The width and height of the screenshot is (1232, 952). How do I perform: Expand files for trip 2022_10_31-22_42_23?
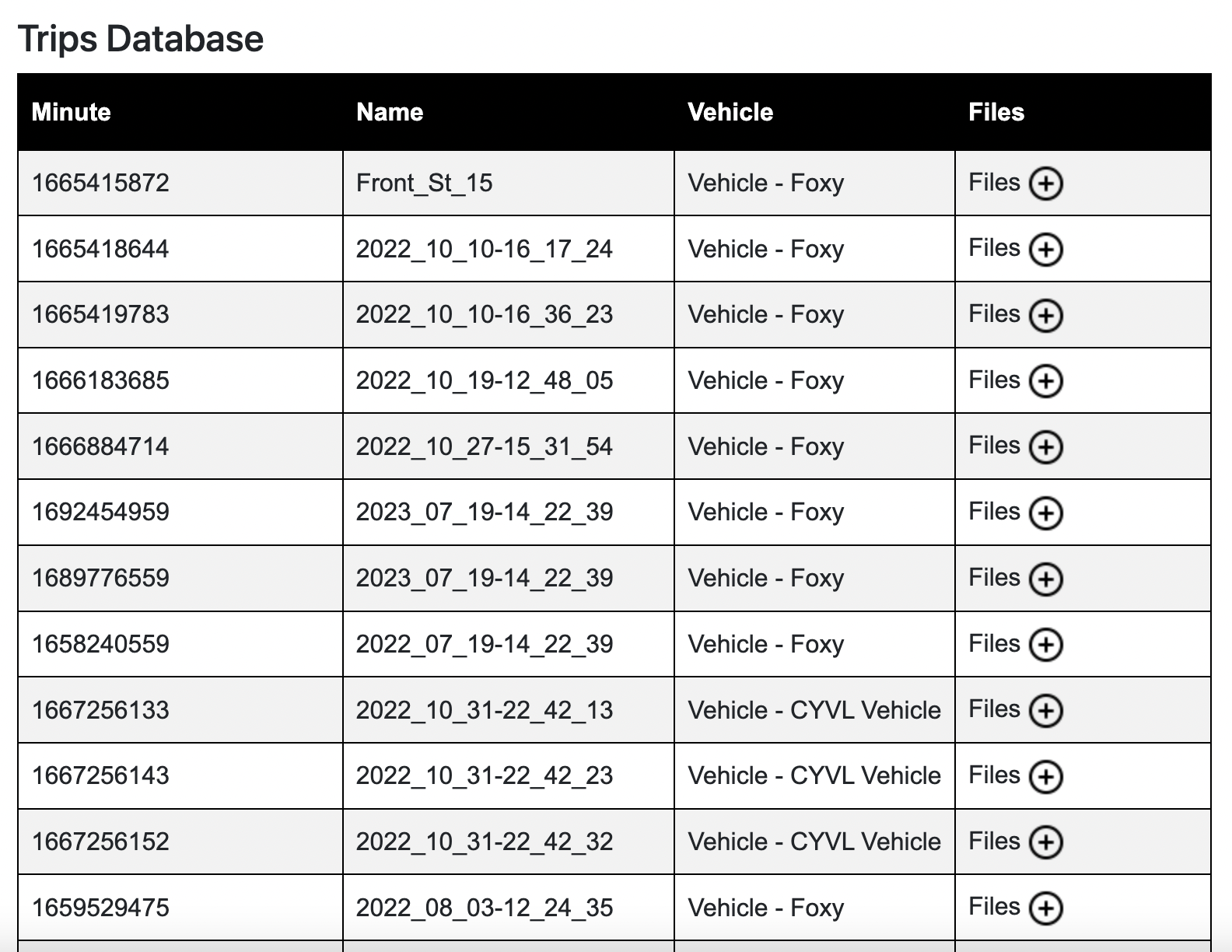coord(1045,776)
